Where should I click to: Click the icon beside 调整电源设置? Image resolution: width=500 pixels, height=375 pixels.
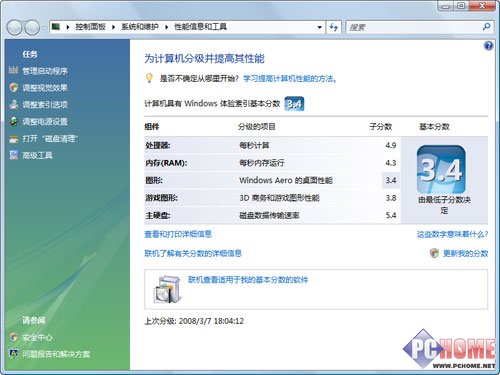pyautogui.click(x=14, y=121)
